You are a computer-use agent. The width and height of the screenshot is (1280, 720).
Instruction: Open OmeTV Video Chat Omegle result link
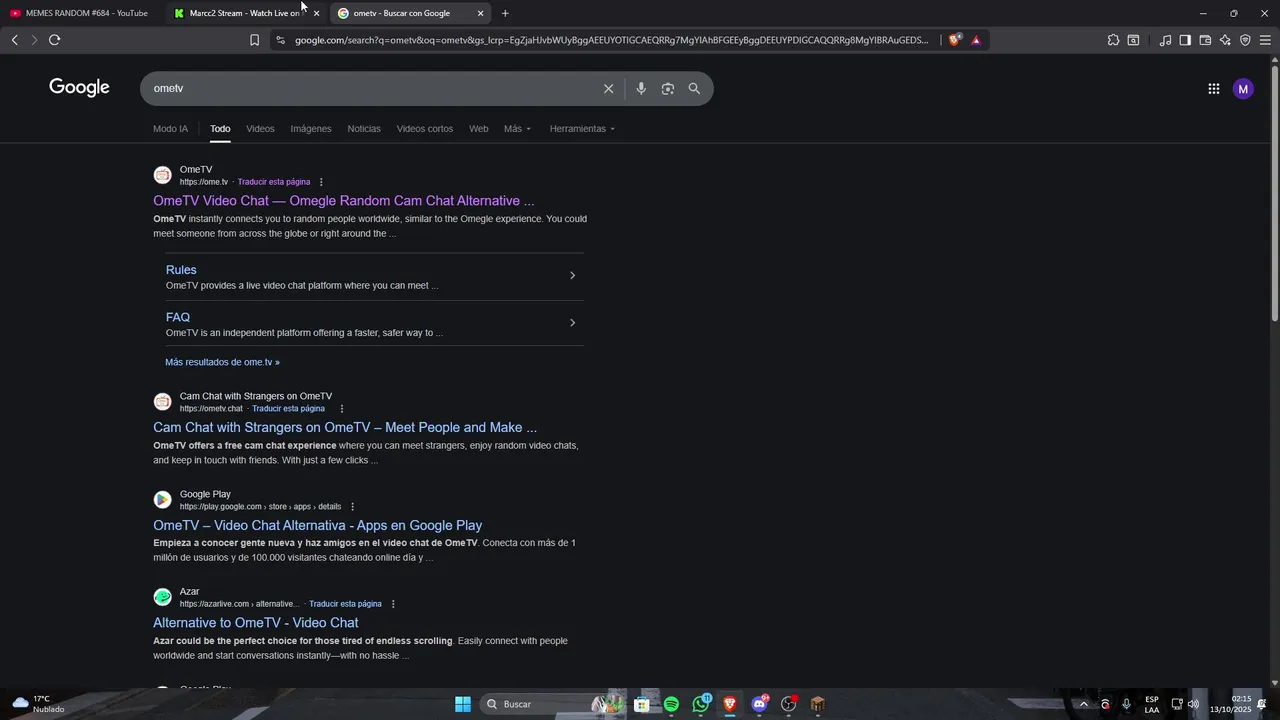pyautogui.click(x=344, y=201)
